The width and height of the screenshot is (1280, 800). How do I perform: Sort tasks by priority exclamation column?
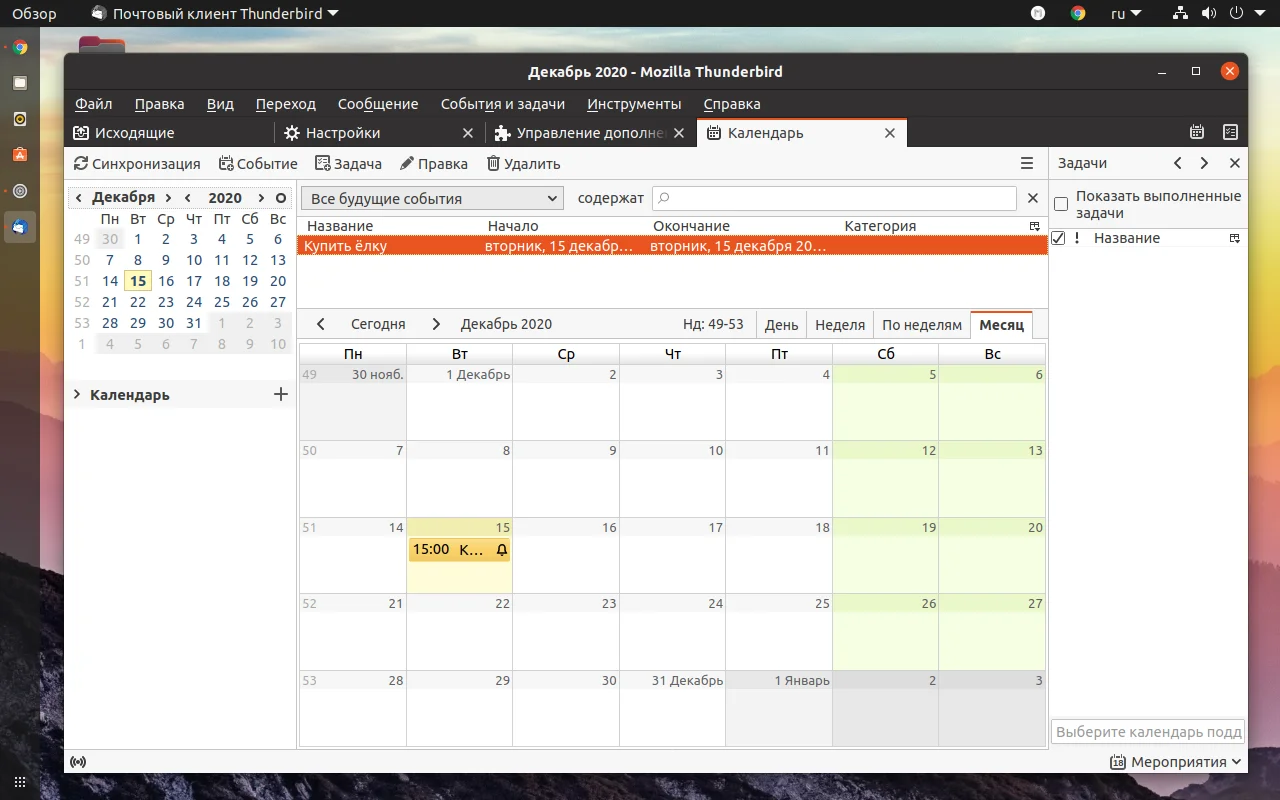point(1077,238)
